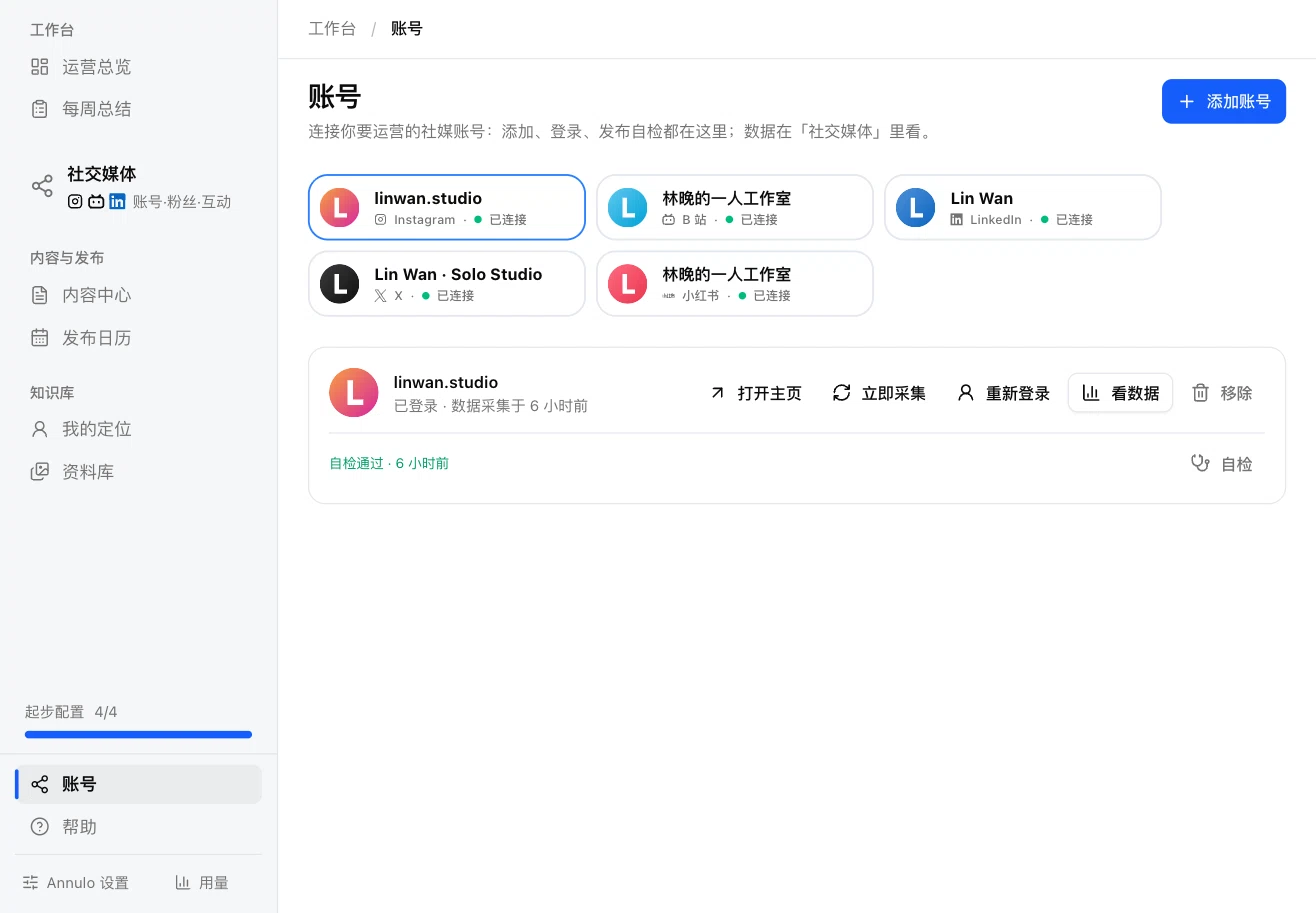
Task: Open 发布日历 in the sidebar
Action: click(138, 338)
